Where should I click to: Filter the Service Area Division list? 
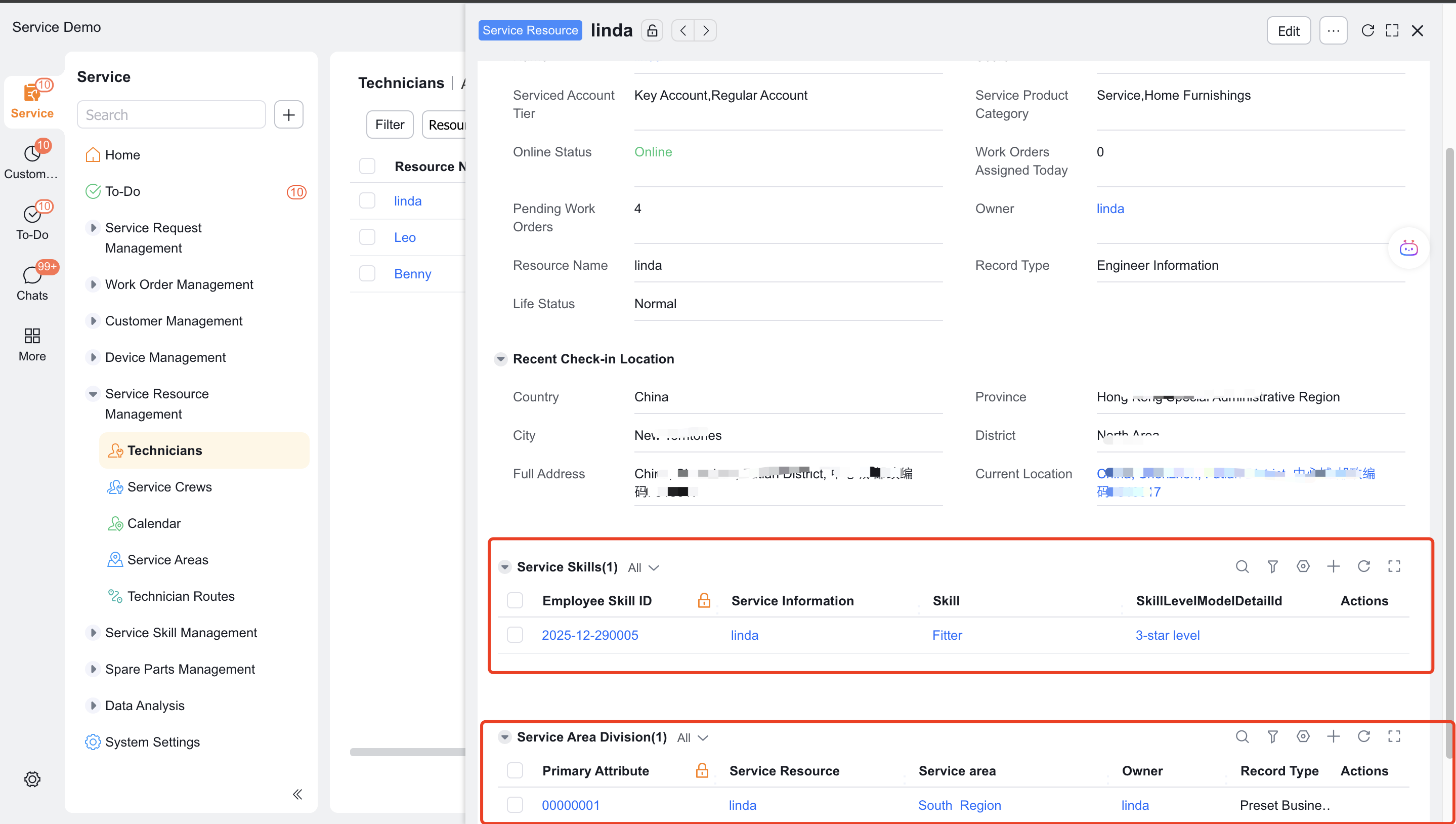[1272, 736]
